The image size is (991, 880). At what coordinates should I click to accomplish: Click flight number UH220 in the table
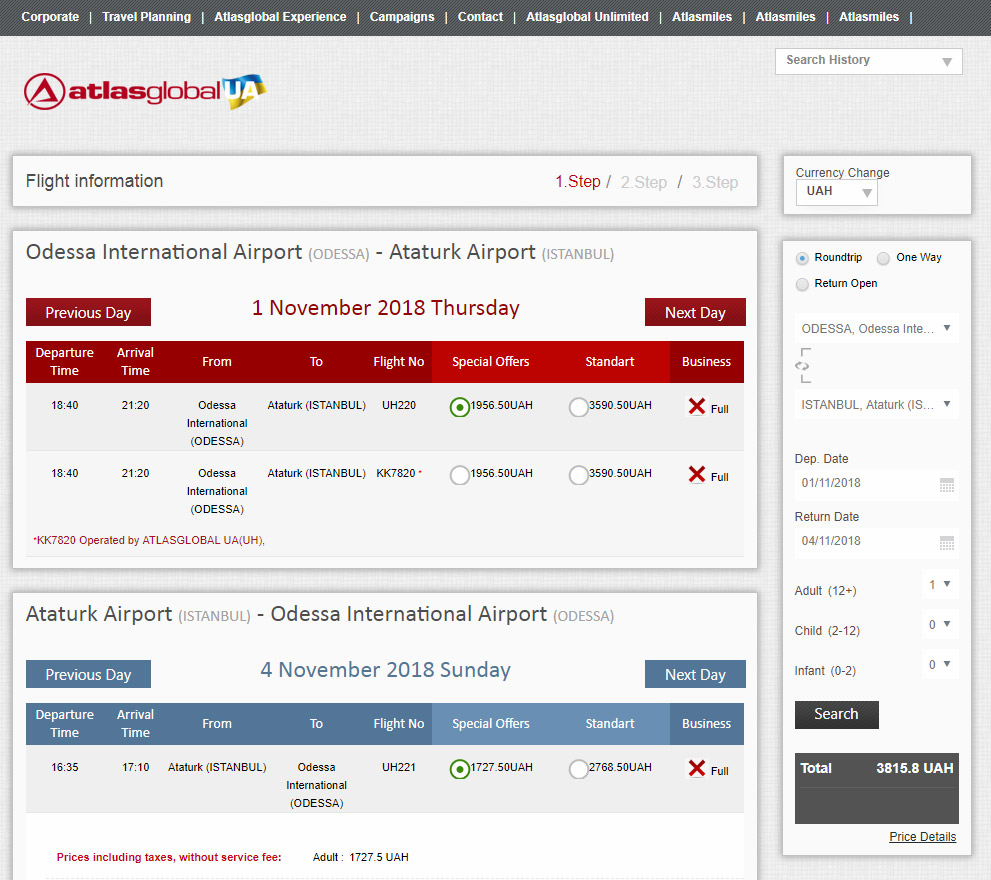399,405
